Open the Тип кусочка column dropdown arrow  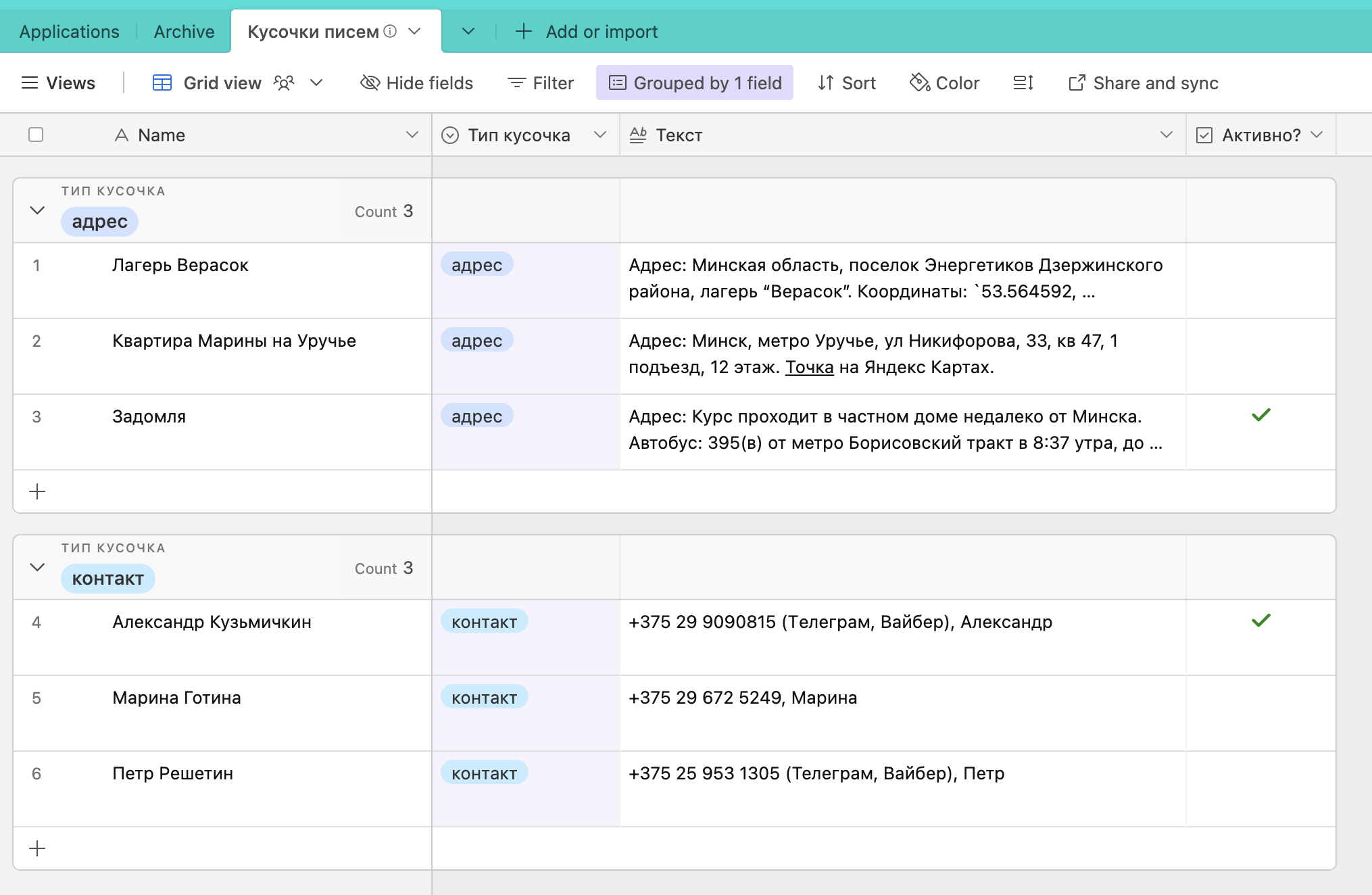coord(599,135)
